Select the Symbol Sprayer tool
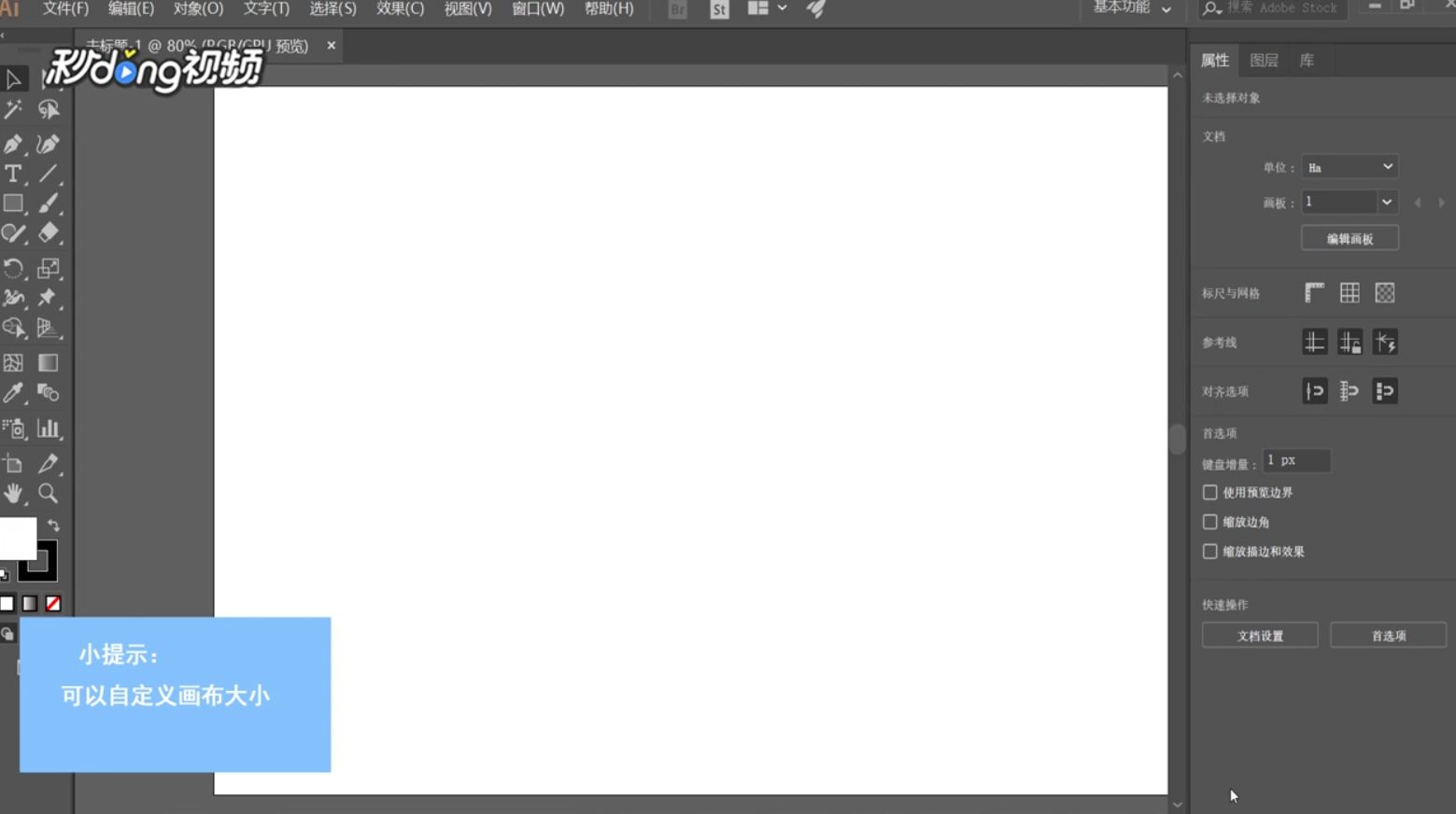Viewport: 1456px width, 814px height. point(13,428)
